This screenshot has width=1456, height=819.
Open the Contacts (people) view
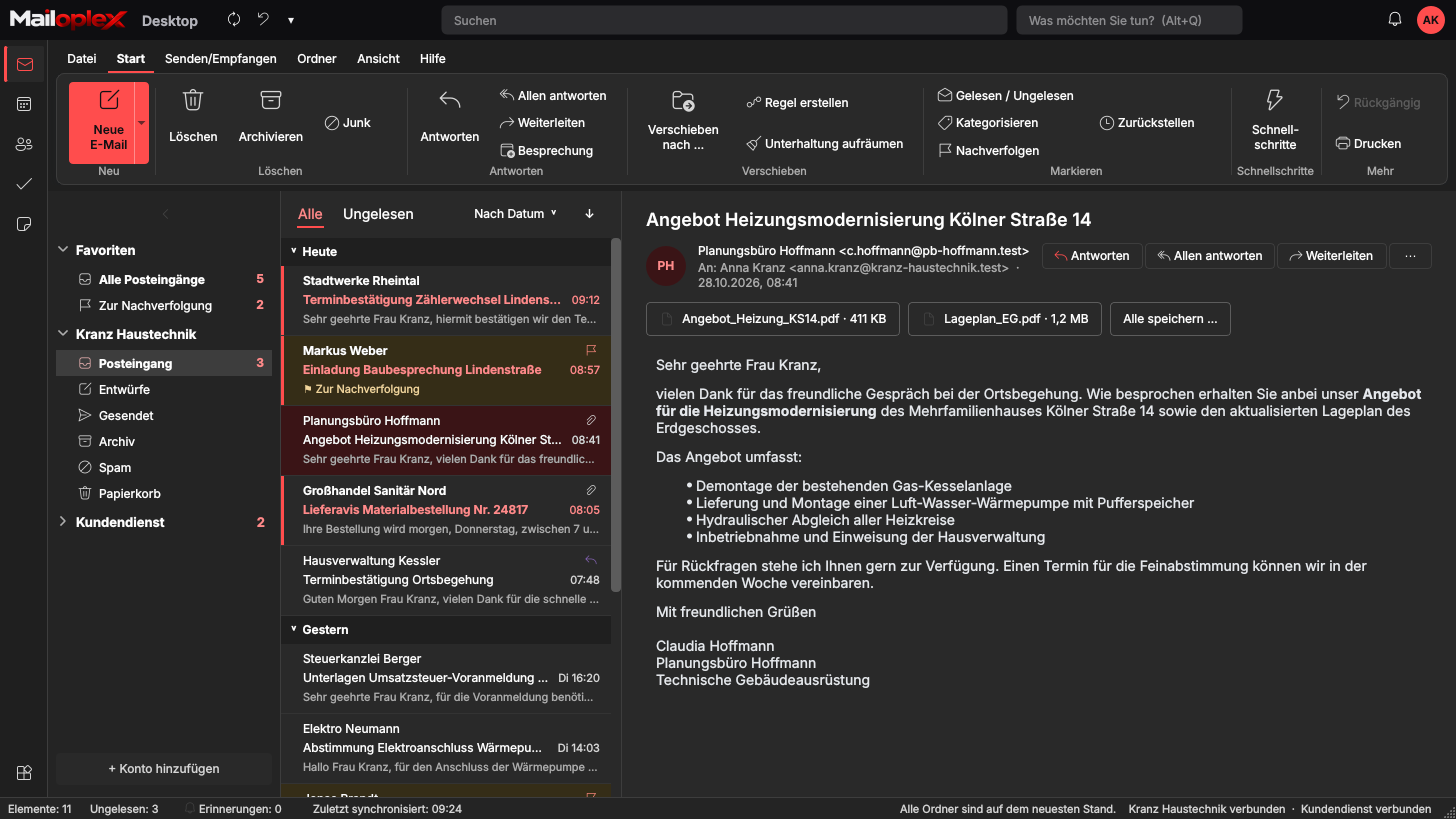pos(24,144)
